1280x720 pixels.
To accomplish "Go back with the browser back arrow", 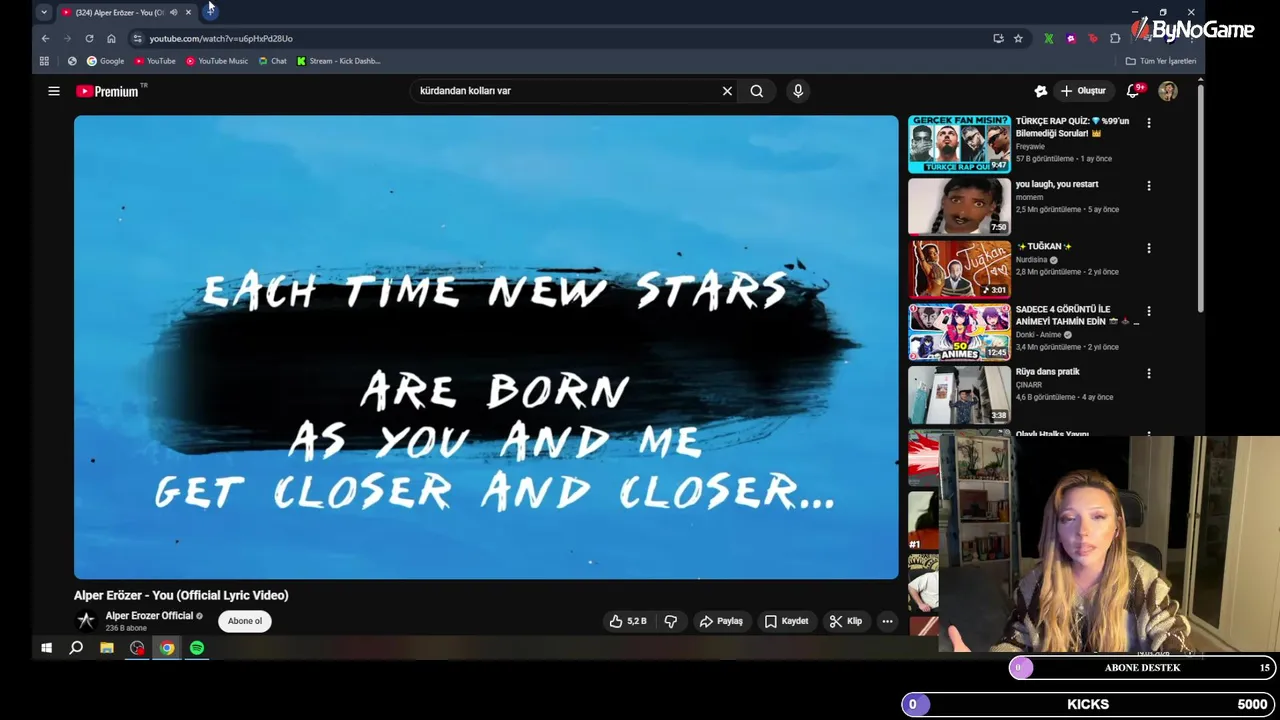I will click(45, 38).
